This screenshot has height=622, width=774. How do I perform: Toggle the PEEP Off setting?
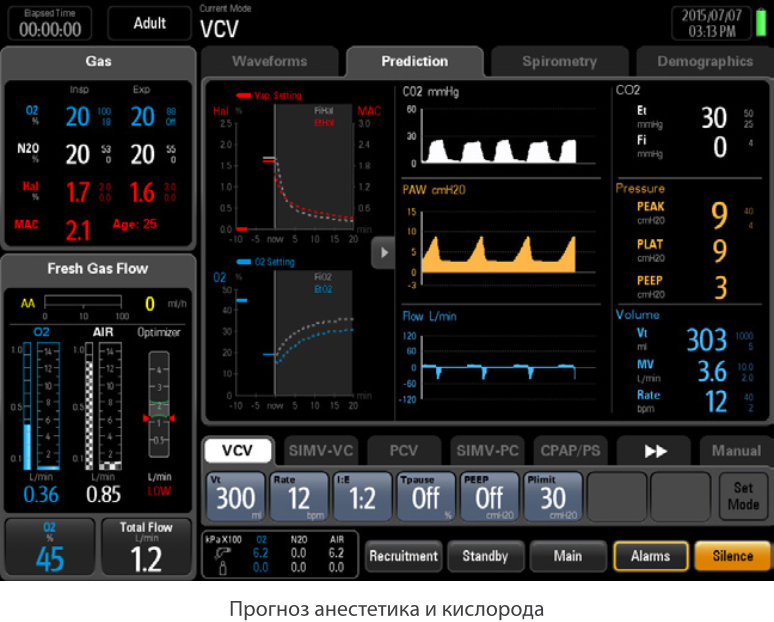tap(489, 496)
